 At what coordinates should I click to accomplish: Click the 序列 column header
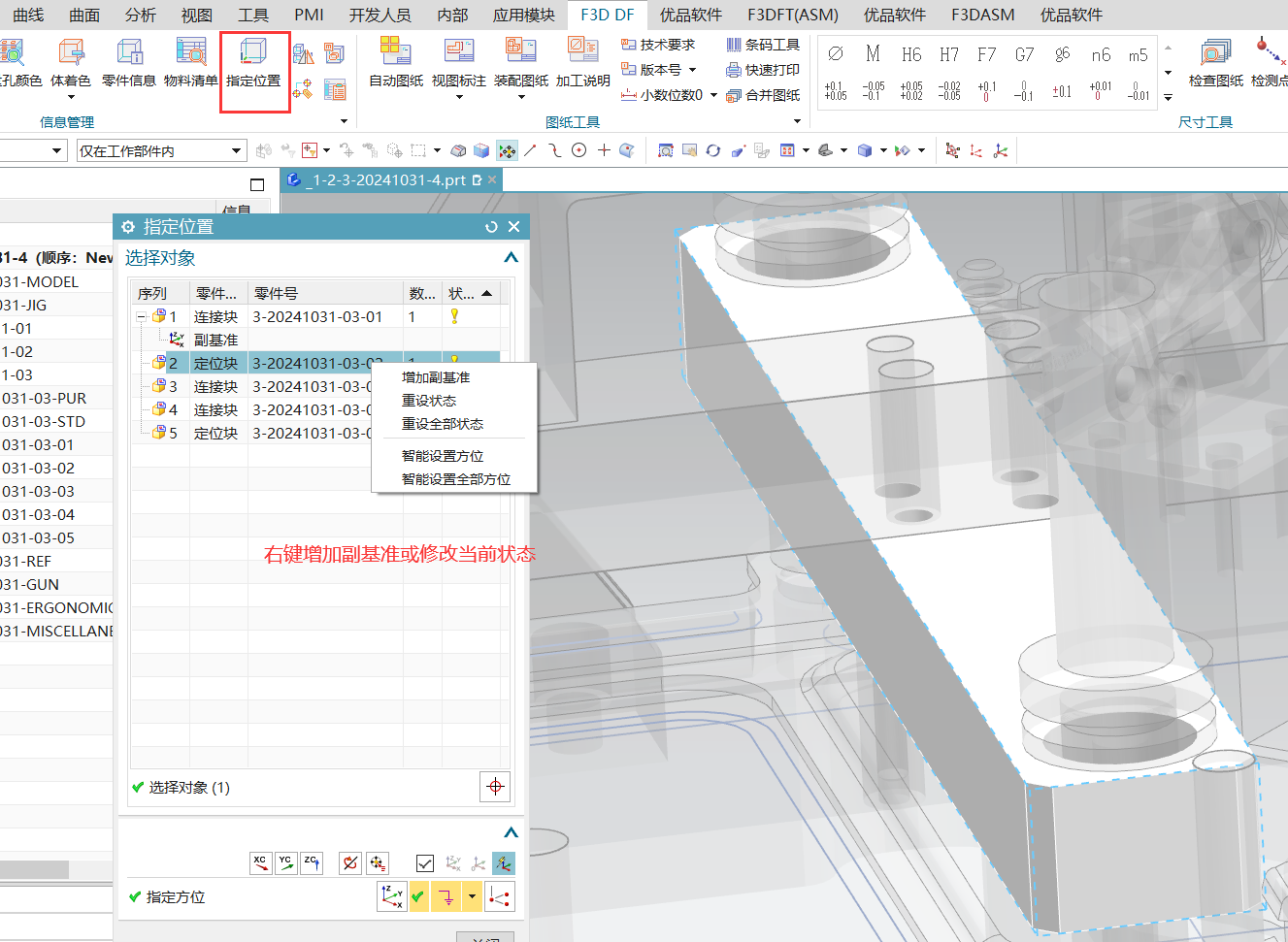[x=160, y=293]
